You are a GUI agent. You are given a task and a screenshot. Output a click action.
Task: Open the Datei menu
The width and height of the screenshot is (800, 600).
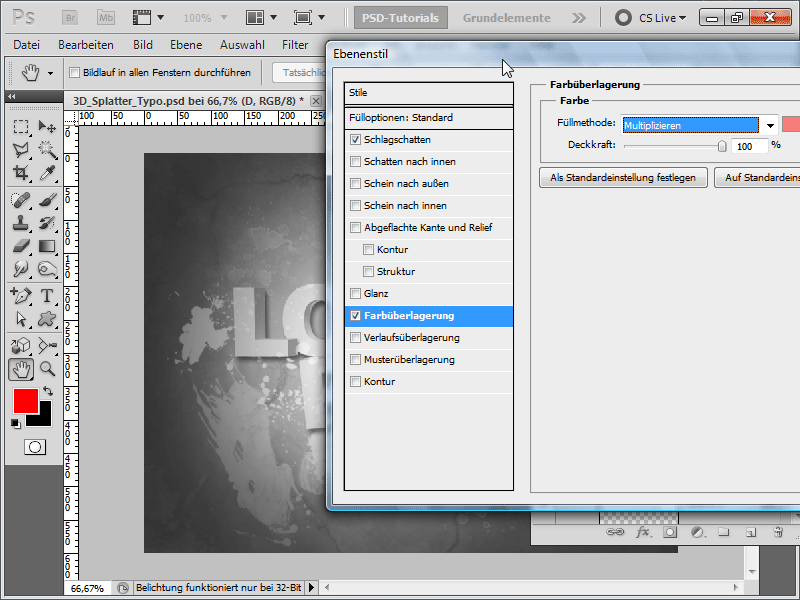pyautogui.click(x=27, y=45)
